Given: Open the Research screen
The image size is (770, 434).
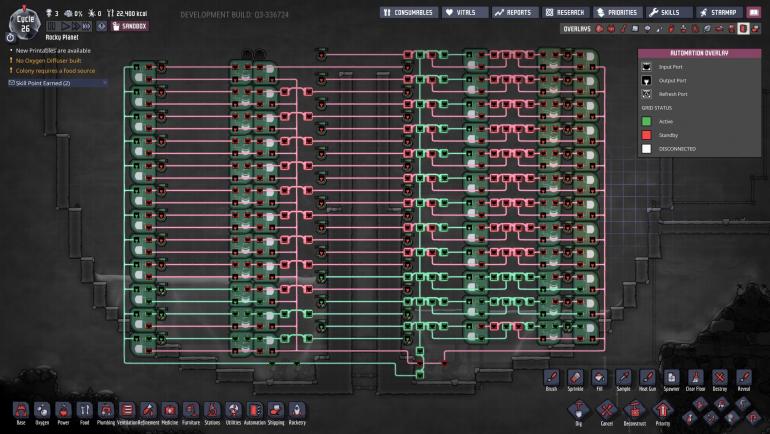Looking at the screenshot, I should click(565, 12).
